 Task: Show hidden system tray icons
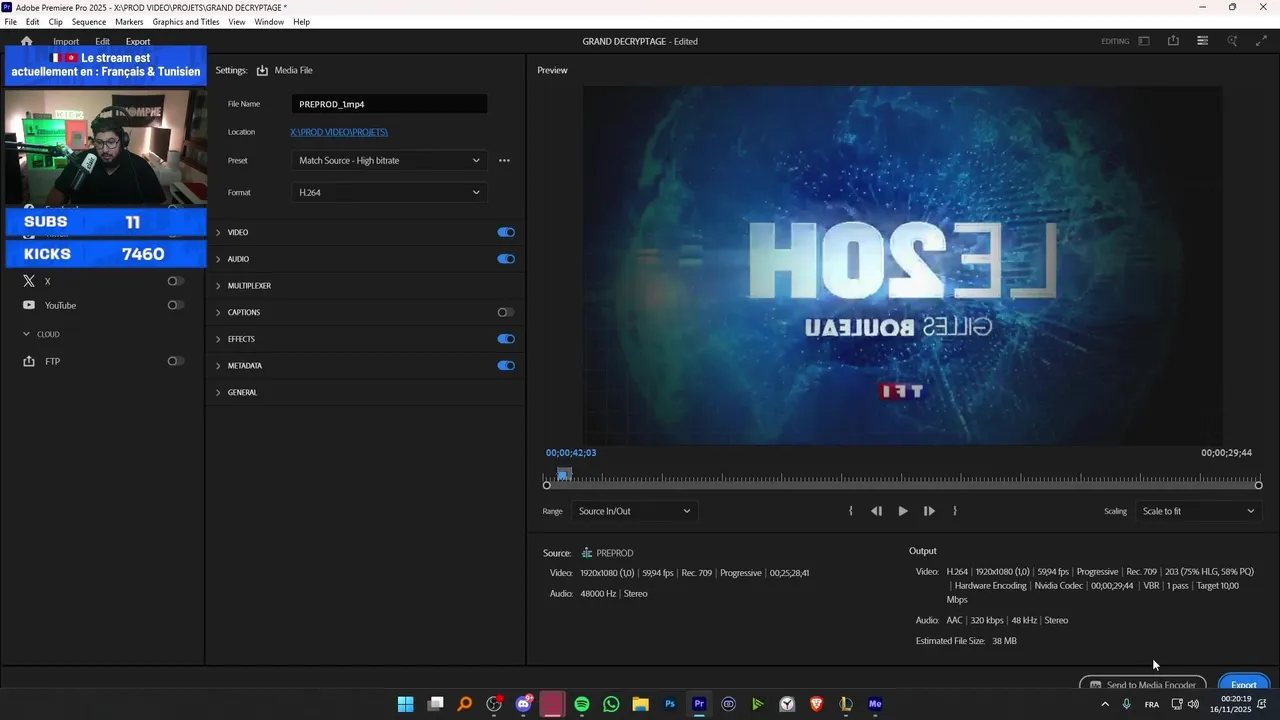click(1105, 704)
